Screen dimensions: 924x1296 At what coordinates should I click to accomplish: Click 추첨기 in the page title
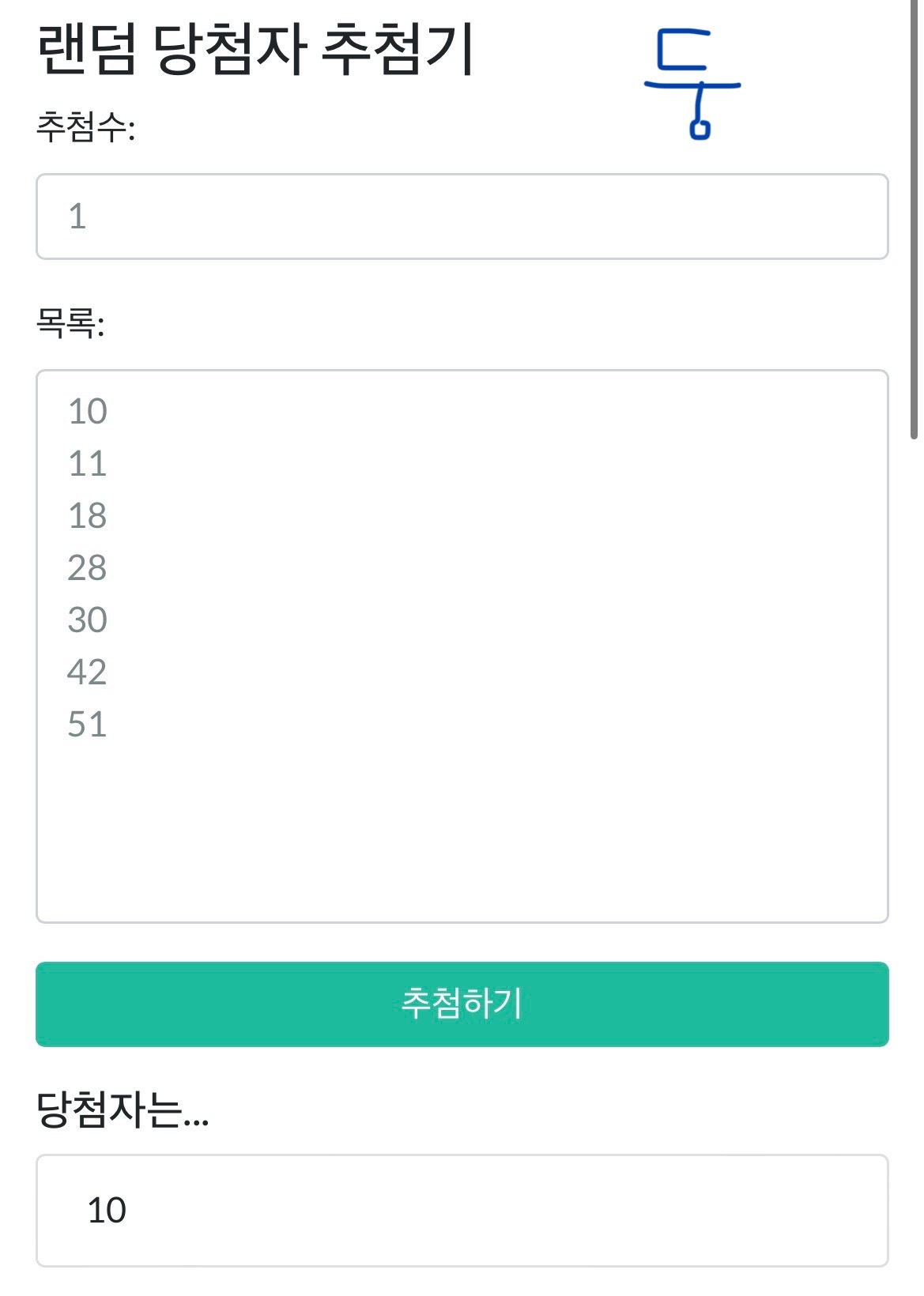point(399,49)
